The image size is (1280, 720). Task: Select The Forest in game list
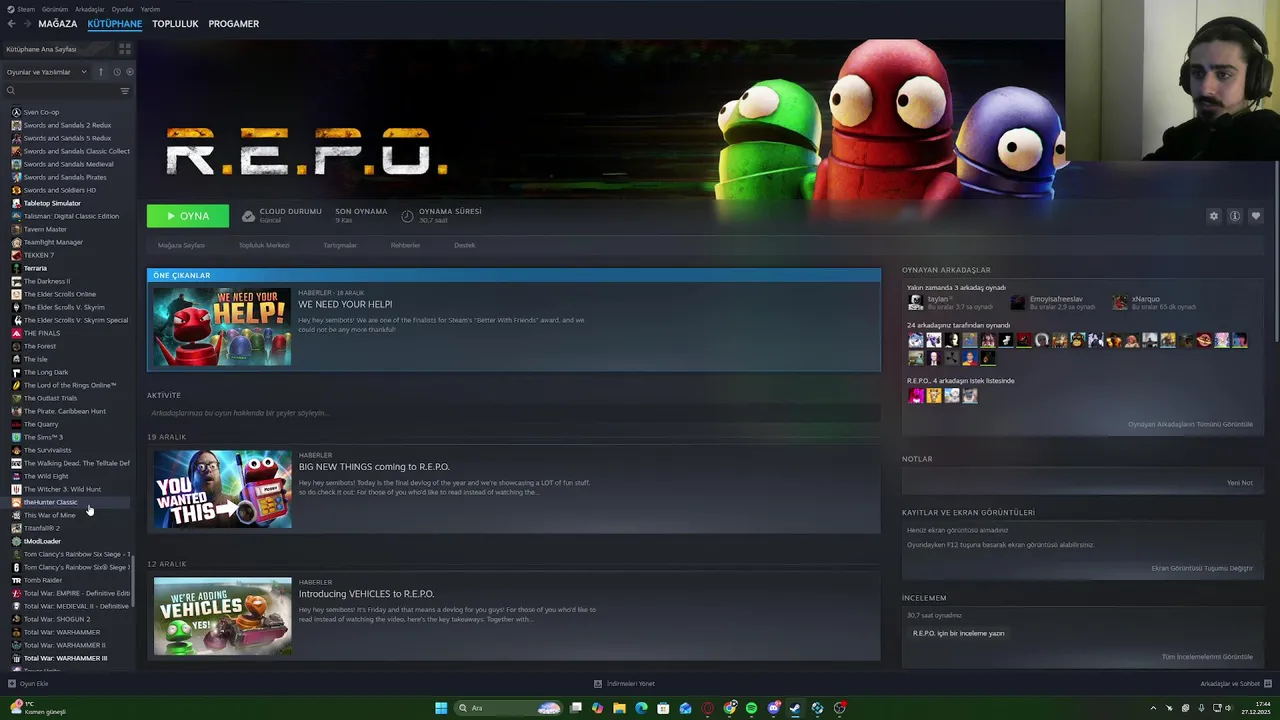pyautogui.click(x=39, y=346)
